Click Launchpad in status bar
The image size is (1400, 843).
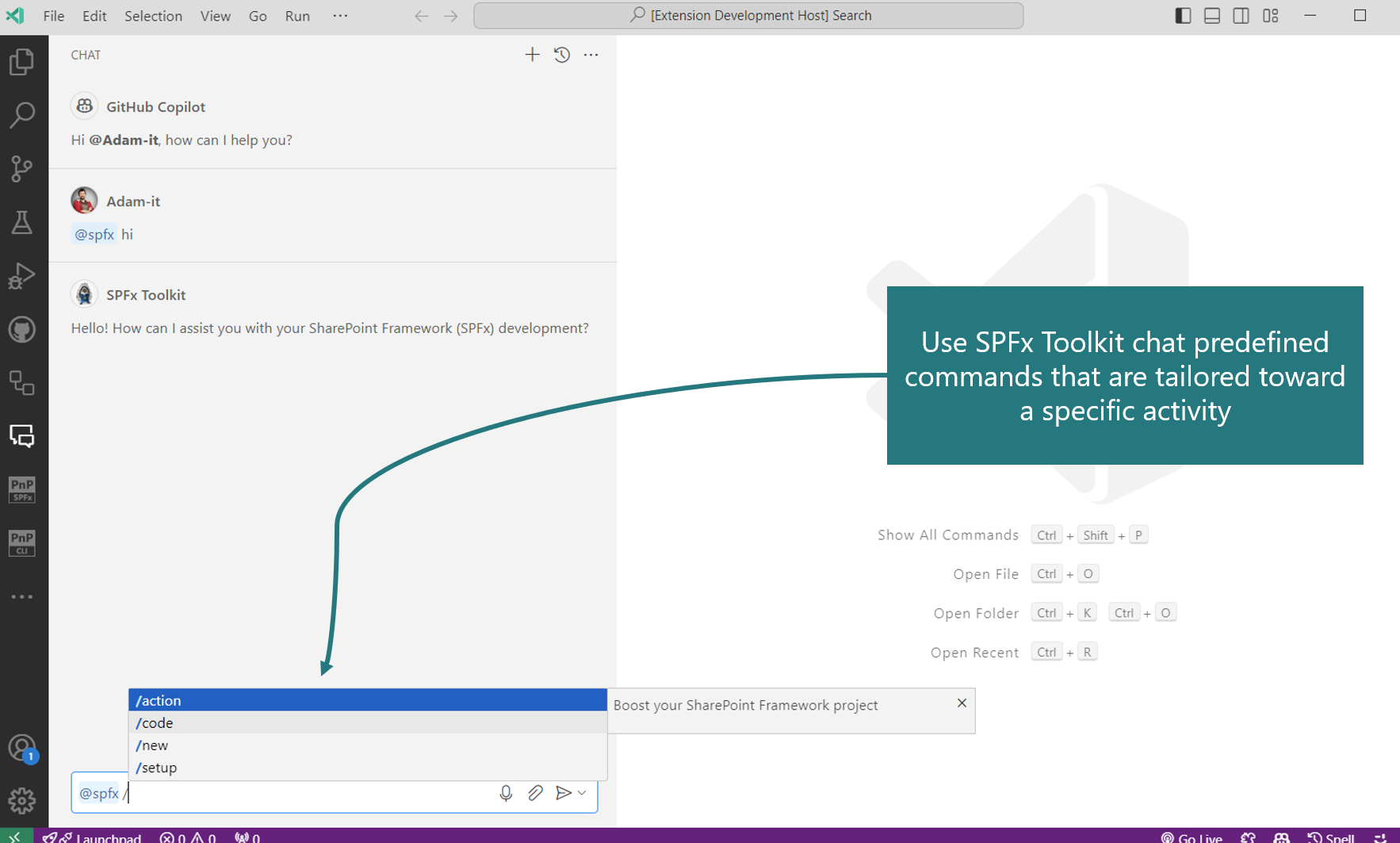coord(92,837)
